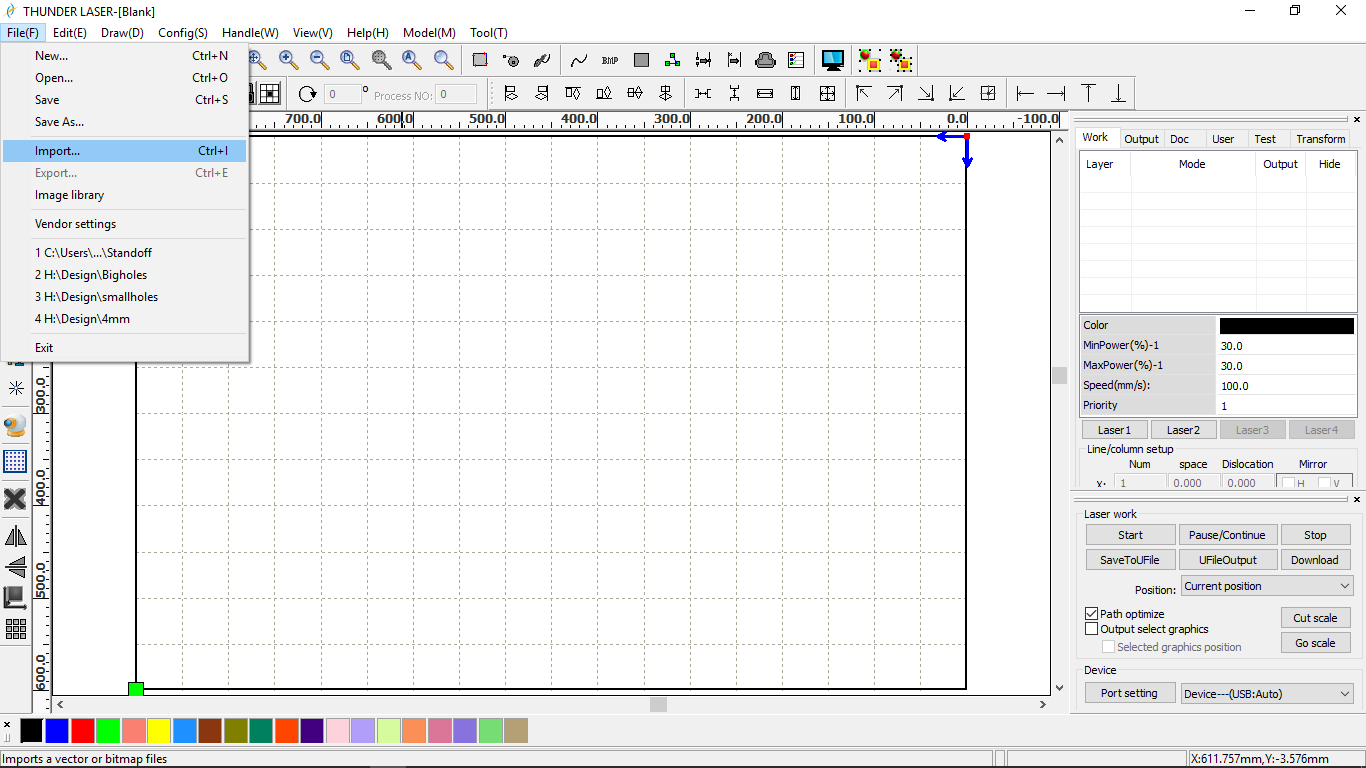
Task: Click the Stop button
Action: tap(1315, 535)
